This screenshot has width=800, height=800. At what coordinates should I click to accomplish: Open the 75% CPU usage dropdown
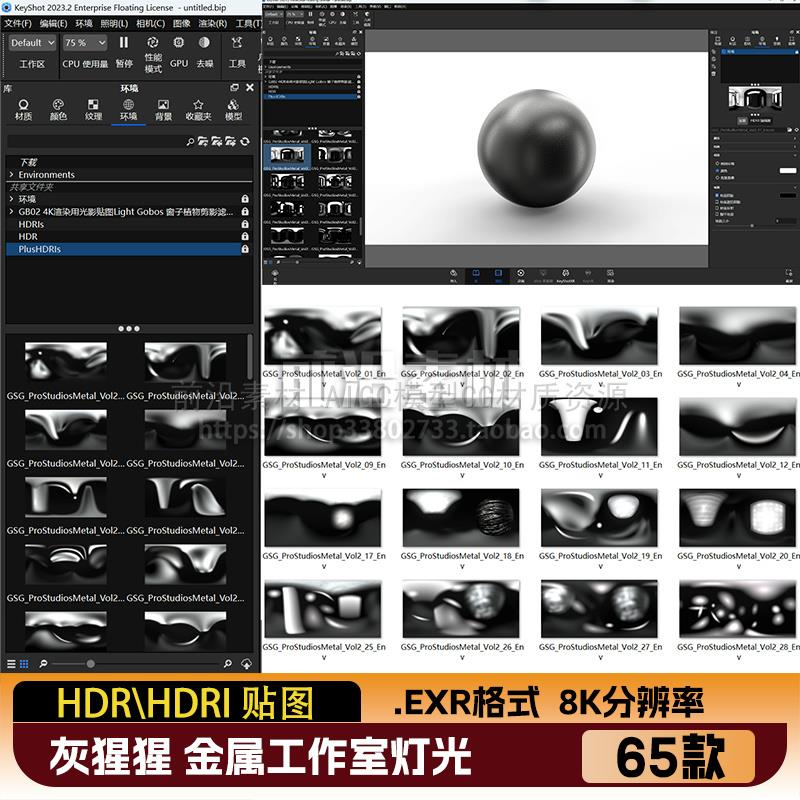85,42
